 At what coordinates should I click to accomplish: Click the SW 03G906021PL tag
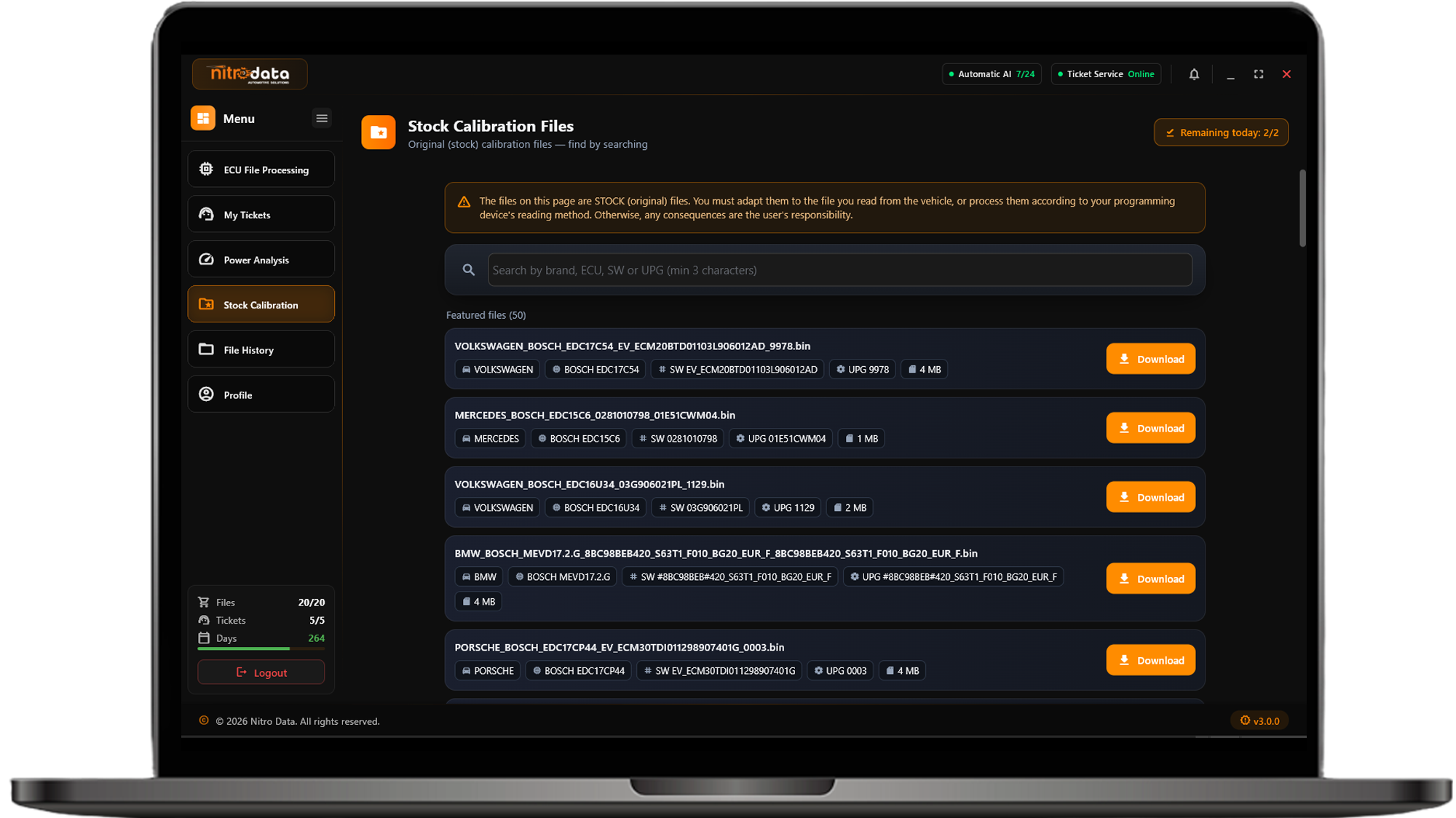coord(700,508)
